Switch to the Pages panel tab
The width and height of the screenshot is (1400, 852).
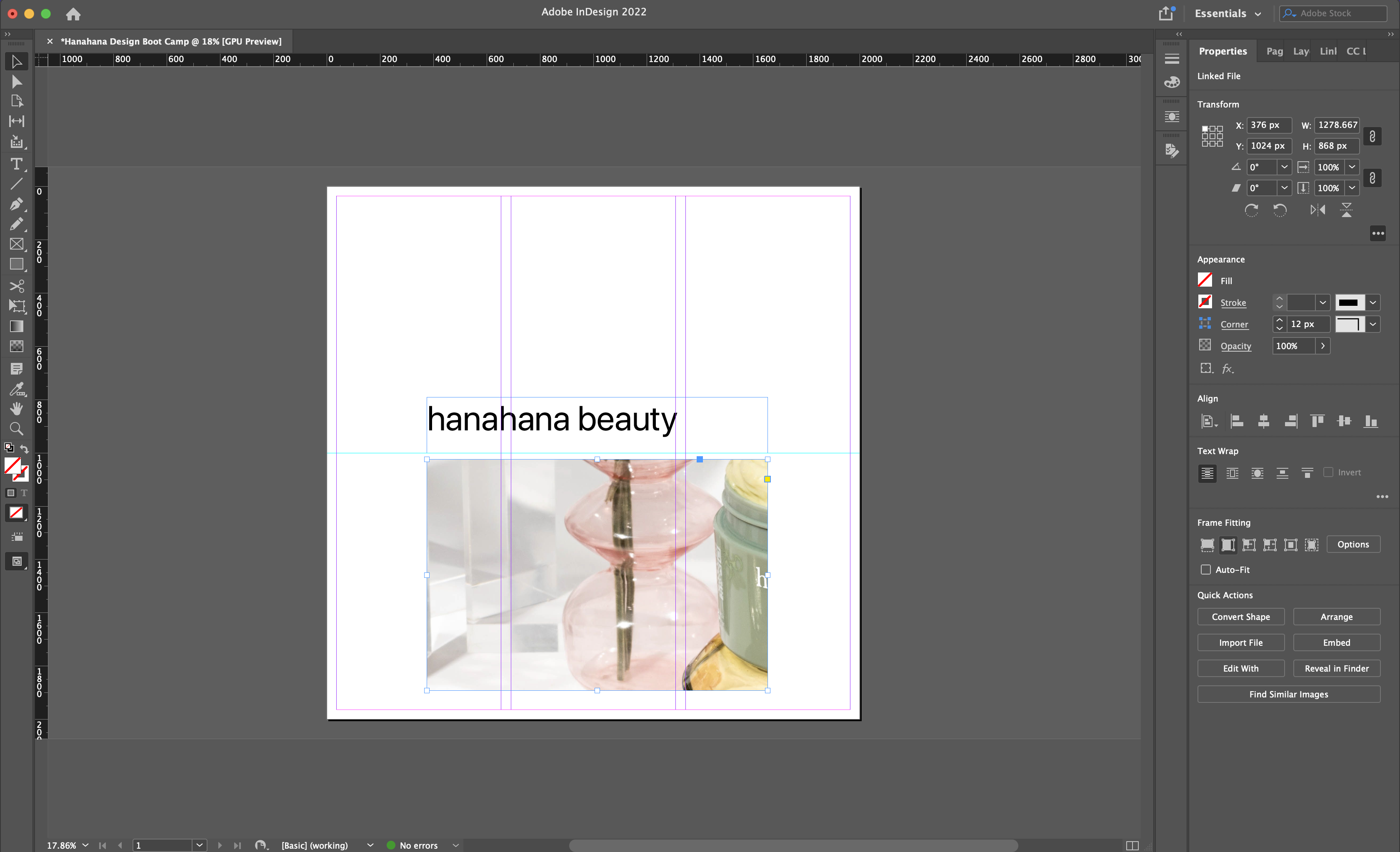click(x=1274, y=51)
